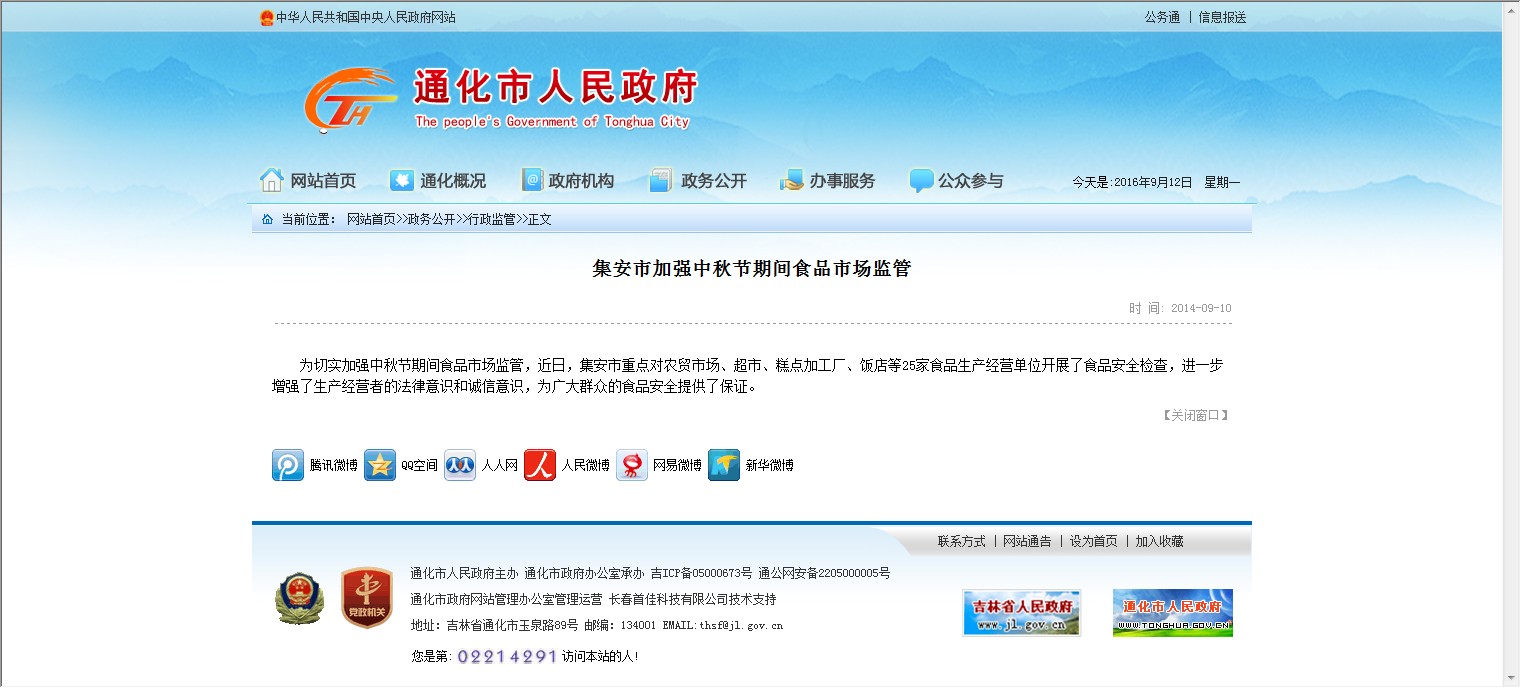Click the Tencent Weibo (腾讯微博) share icon
The height and width of the screenshot is (688, 1521).
click(x=288, y=465)
